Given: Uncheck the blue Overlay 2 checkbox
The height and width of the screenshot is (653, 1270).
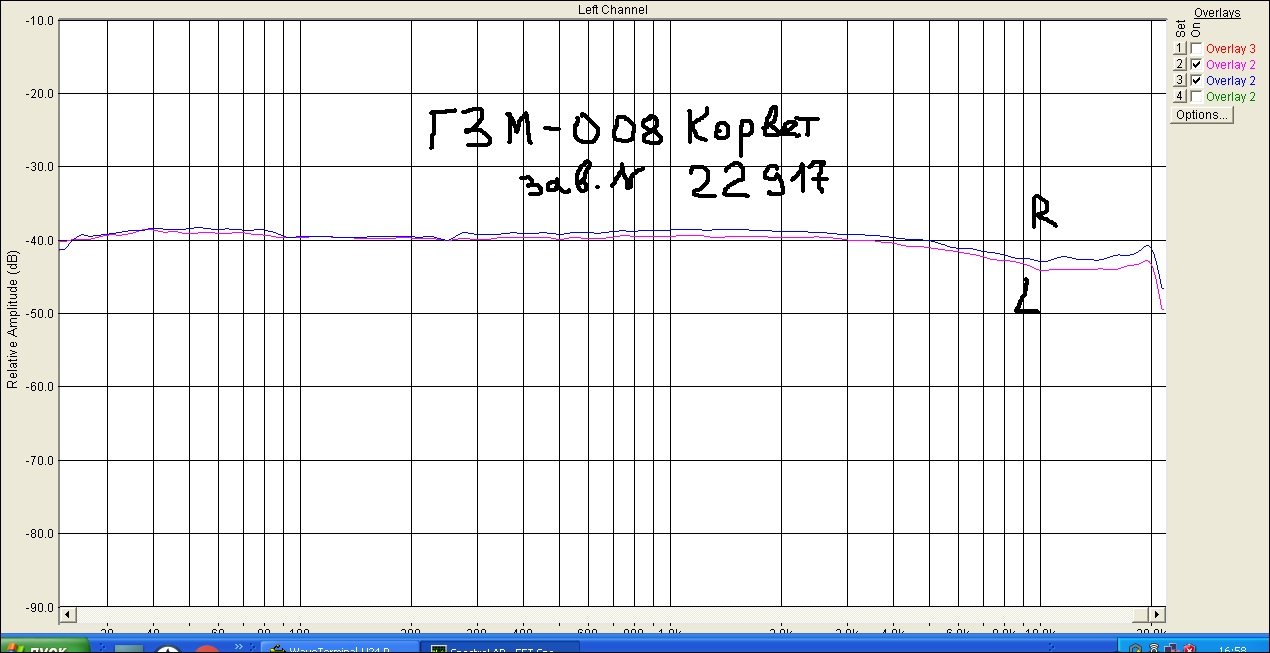Looking at the screenshot, I should point(1196,80).
